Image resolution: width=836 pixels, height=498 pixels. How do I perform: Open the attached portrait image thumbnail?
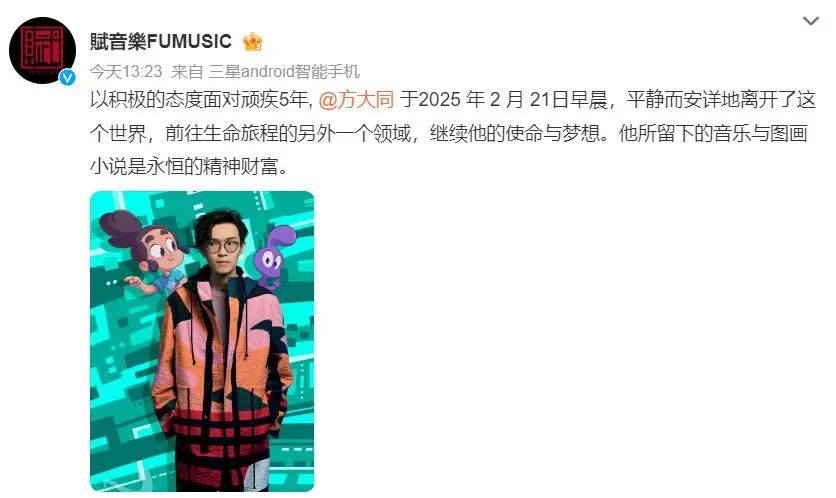(202, 341)
